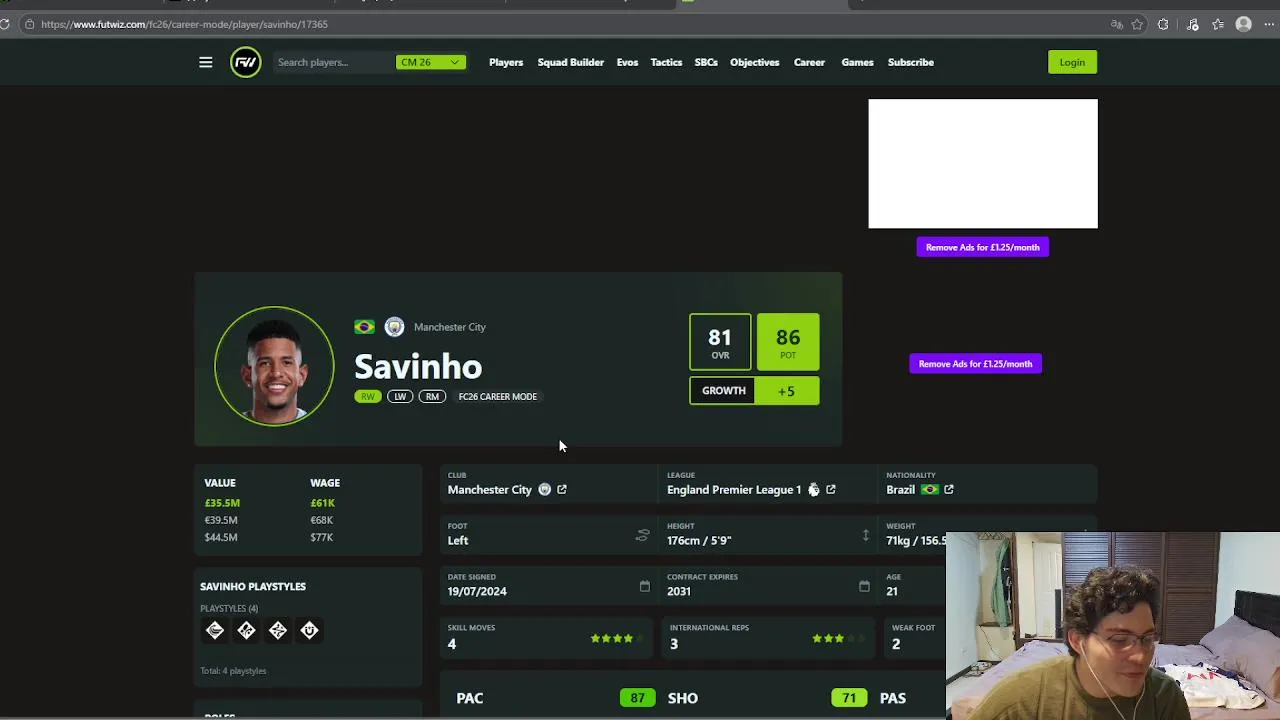
Task: Open the league external link icon
Action: pos(831,490)
